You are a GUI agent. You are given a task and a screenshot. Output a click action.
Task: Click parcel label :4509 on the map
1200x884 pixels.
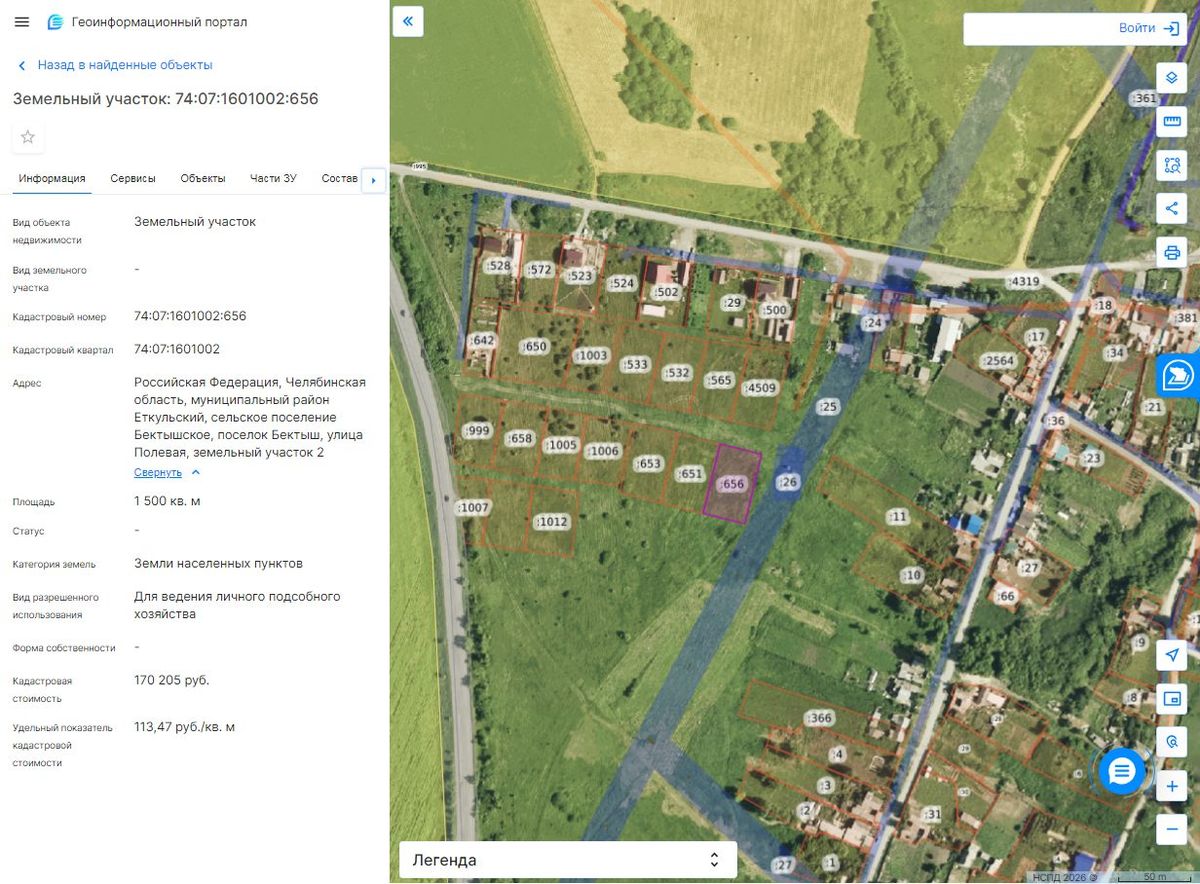click(761, 388)
